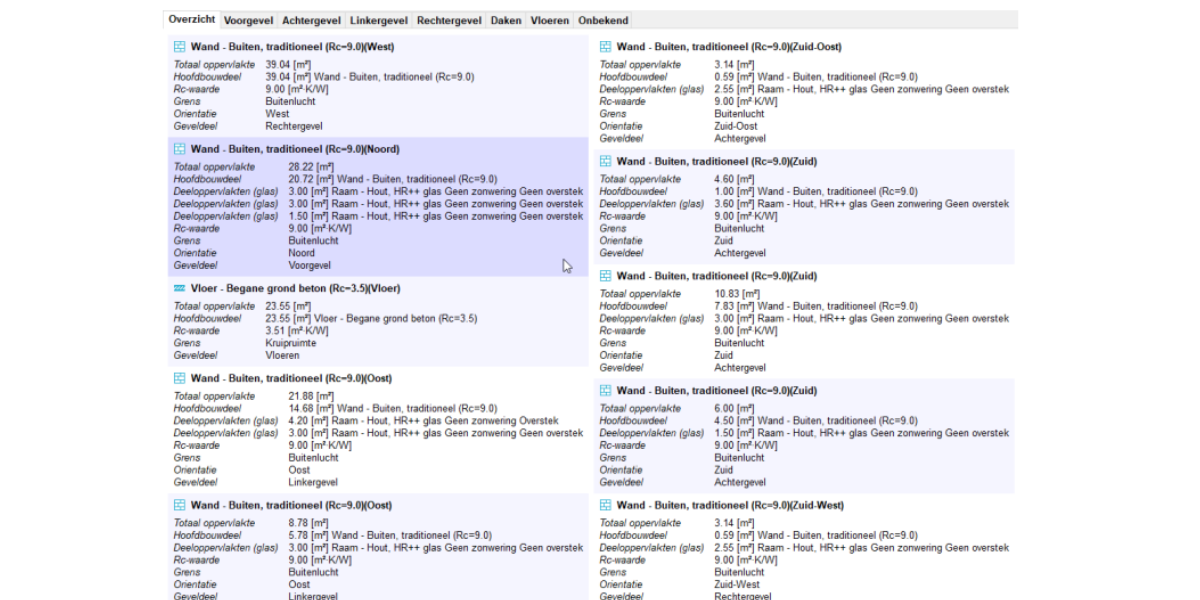
Task: Open the Achtergevel tab
Action: click(x=311, y=20)
